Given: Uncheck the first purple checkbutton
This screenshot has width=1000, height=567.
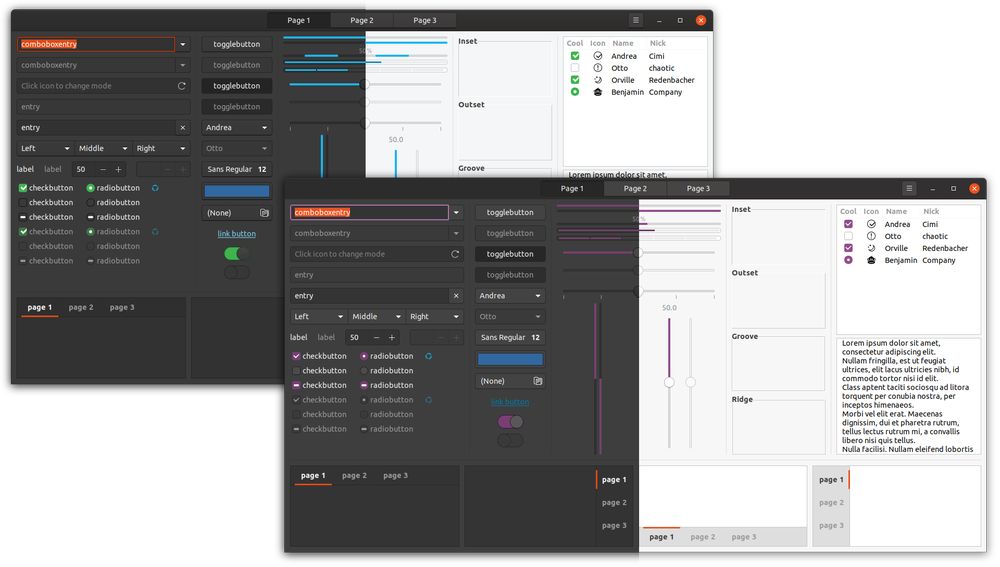Looking at the screenshot, I should (x=296, y=356).
